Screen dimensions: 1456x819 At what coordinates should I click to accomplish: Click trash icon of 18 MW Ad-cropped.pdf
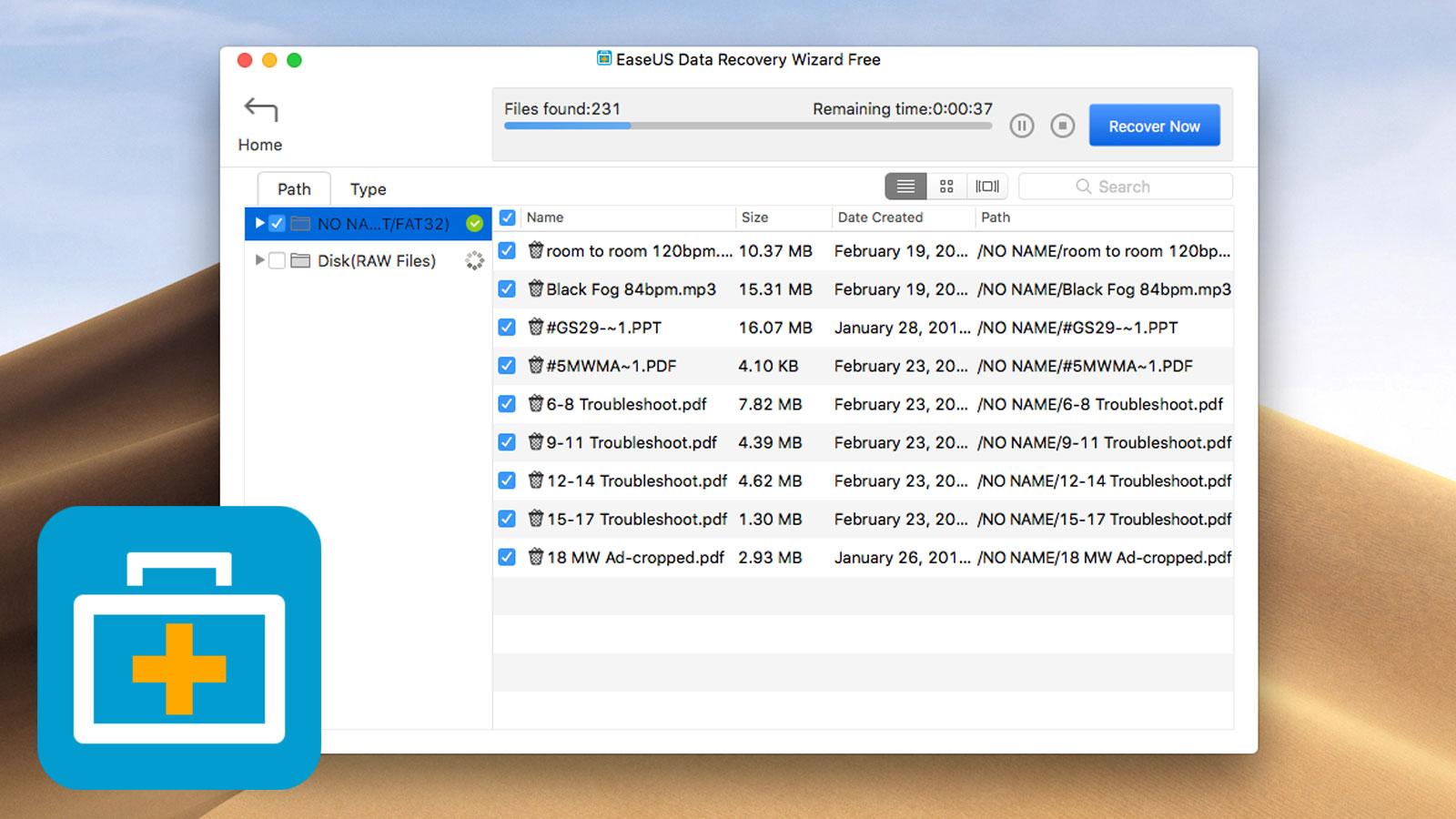[535, 556]
